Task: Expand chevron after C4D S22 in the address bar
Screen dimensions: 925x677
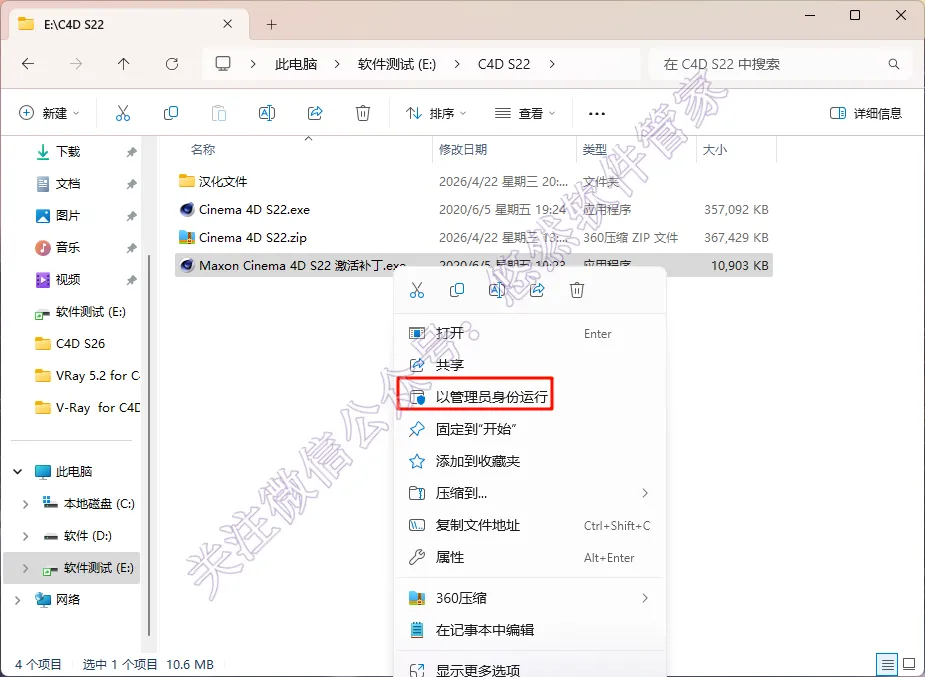Action: point(552,64)
